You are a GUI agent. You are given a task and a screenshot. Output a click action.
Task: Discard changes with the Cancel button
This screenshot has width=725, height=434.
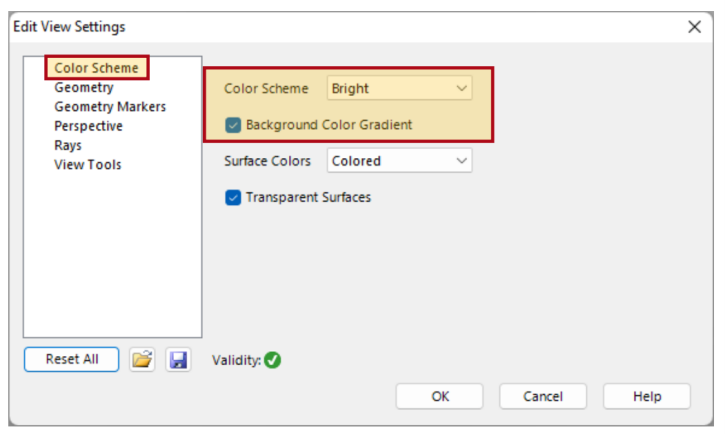tap(543, 396)
